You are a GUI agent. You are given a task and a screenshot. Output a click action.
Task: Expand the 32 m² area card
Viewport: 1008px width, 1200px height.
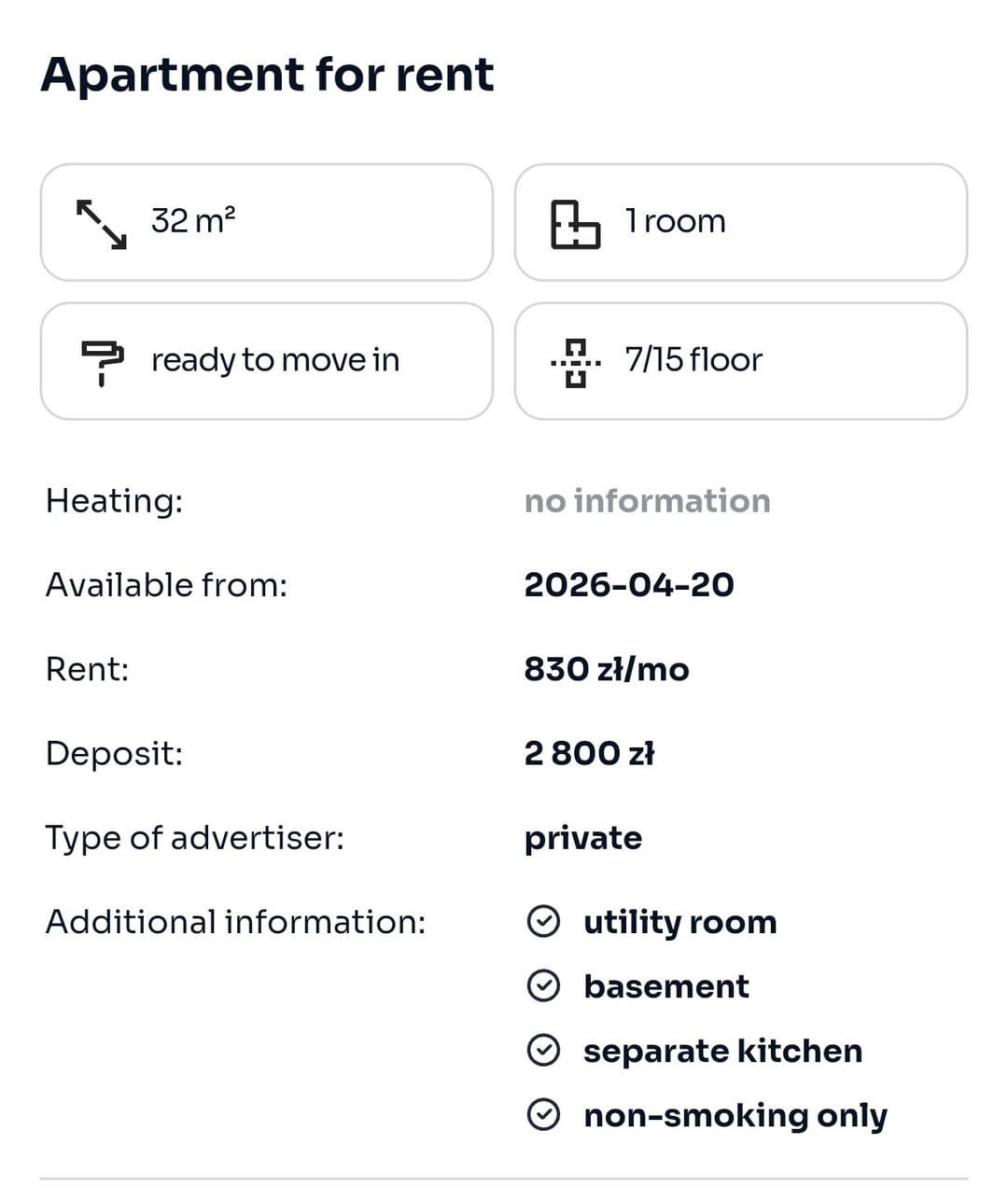coord(268,223)
